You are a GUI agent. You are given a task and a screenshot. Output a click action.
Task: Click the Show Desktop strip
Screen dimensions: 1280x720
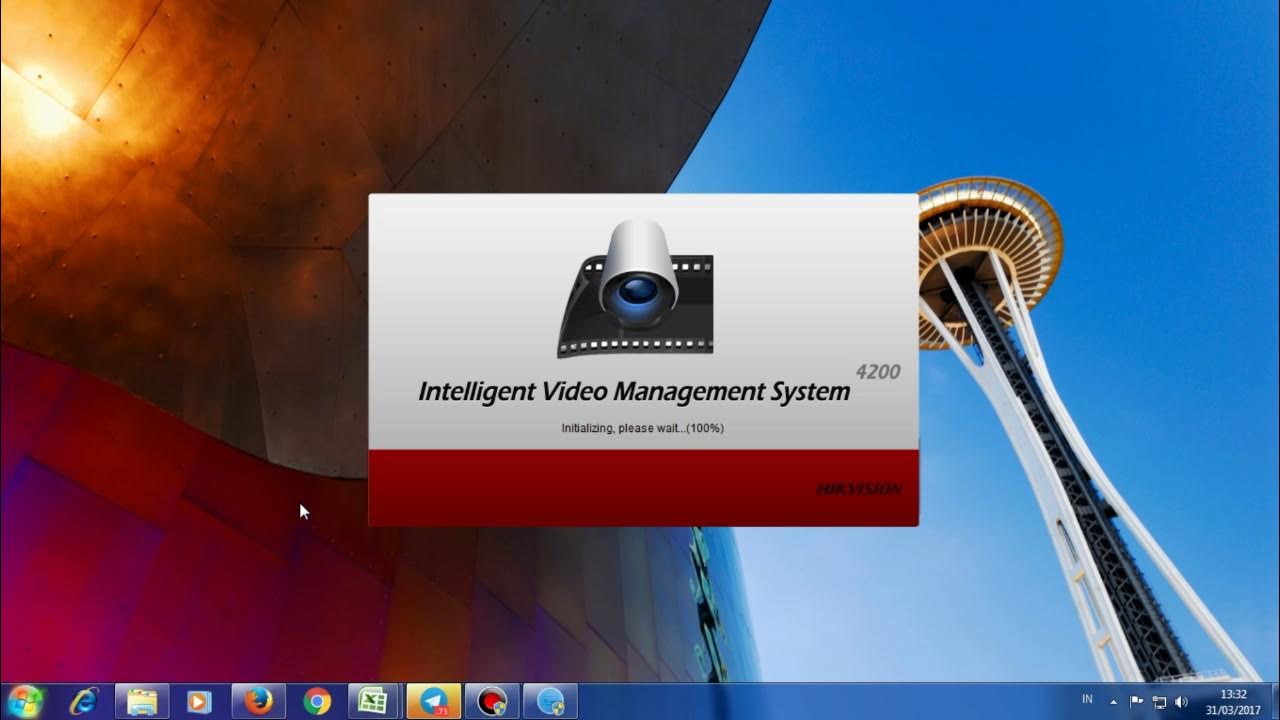[x=1273, y=702]
